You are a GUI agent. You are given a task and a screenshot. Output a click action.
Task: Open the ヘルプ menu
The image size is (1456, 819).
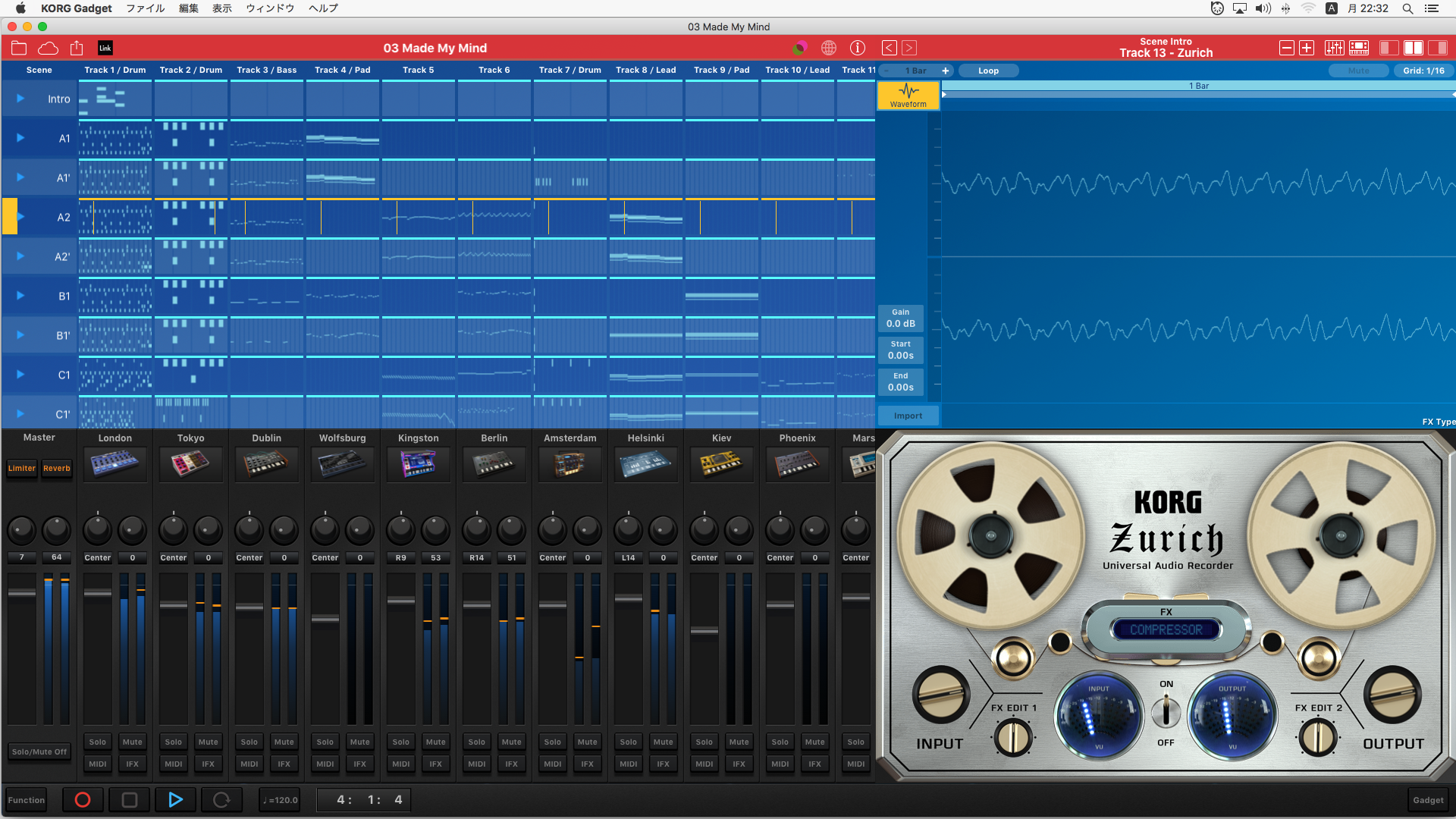(324, 8)
